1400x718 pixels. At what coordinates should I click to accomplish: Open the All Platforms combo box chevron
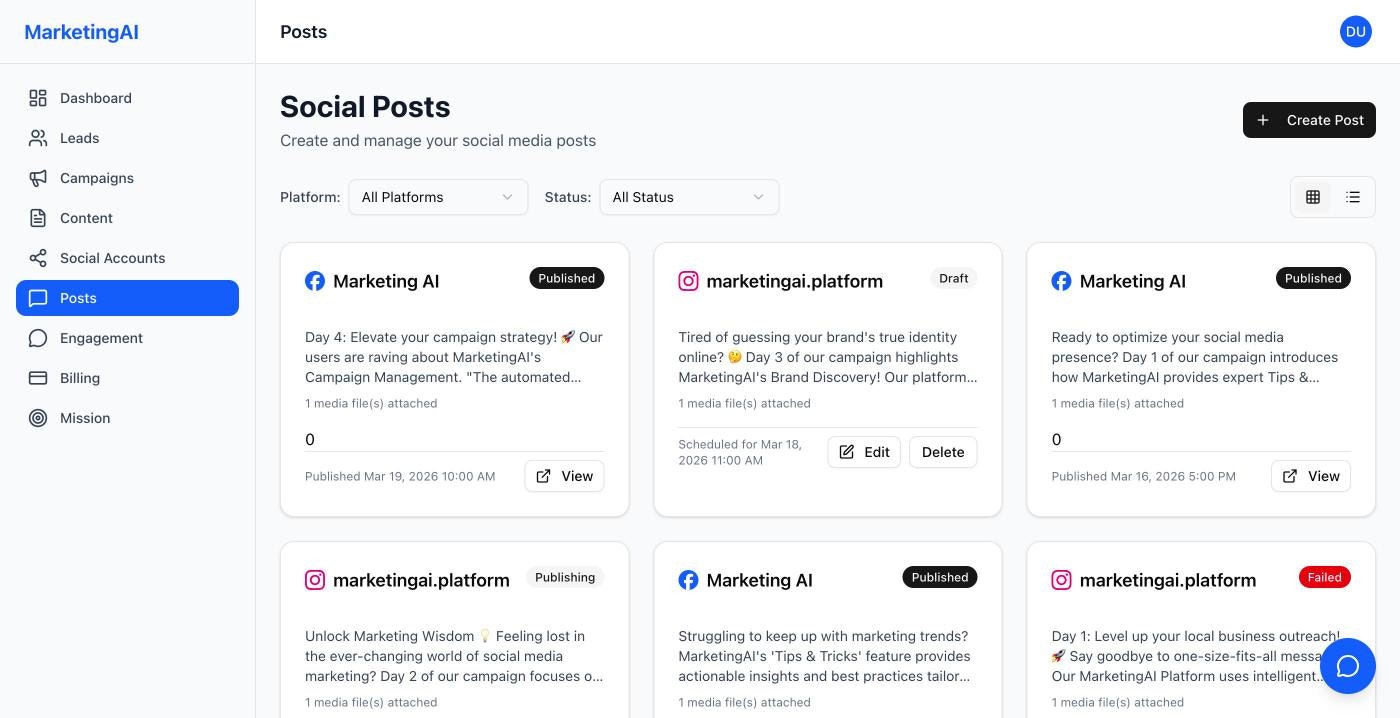(x=507, y=197)
